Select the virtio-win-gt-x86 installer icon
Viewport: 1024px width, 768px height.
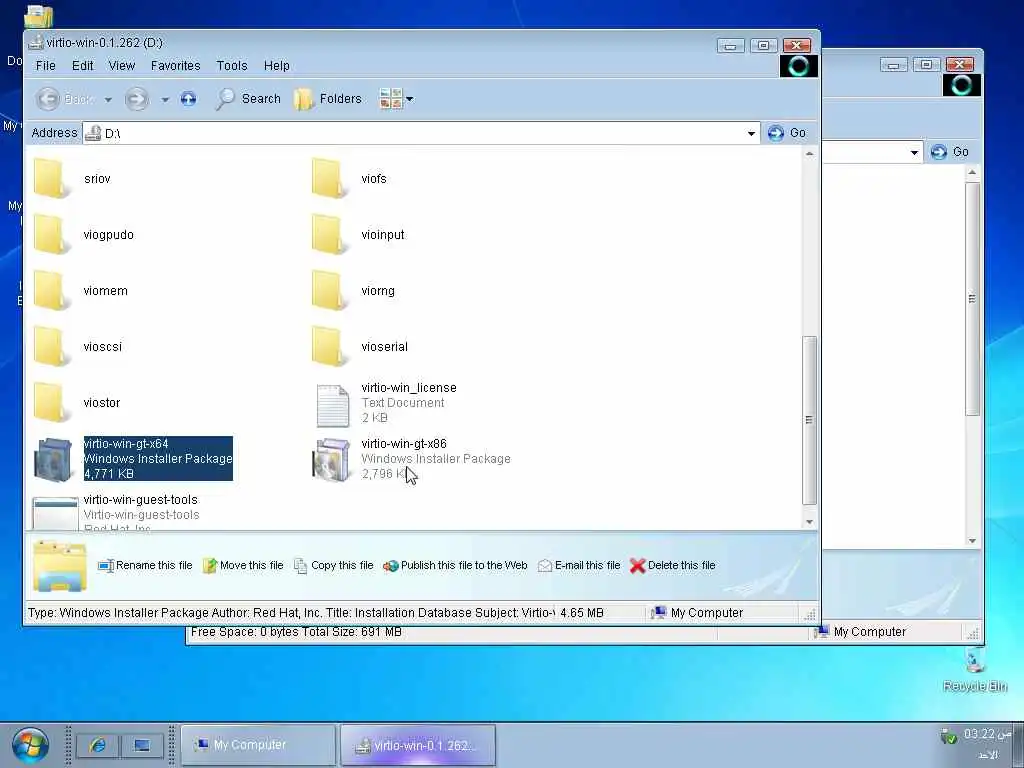coord(331,460)
